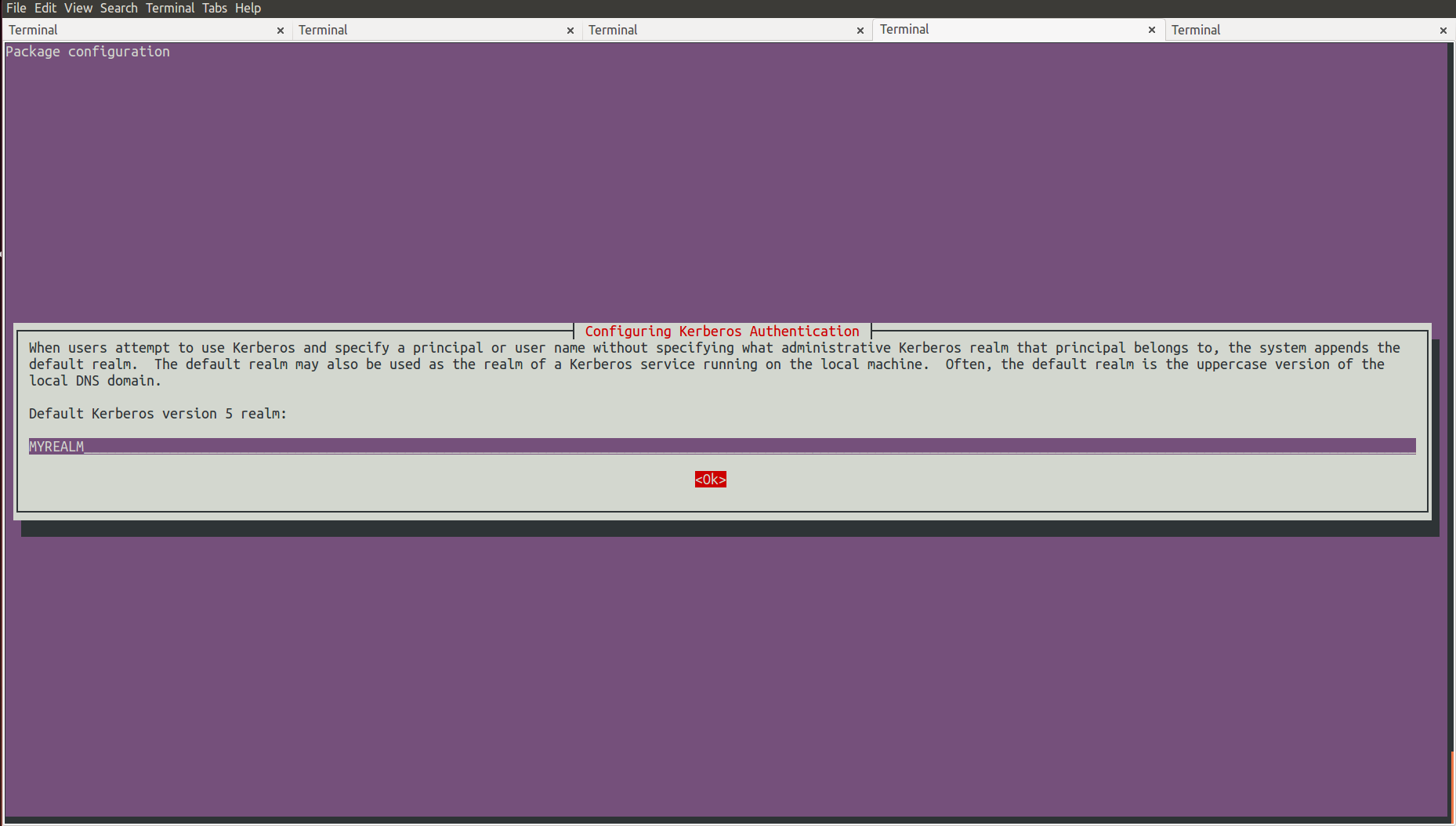The image size is (1456, 826).
Task: Open the View menu
Action: pyautogui.click(x=78, y=8)
